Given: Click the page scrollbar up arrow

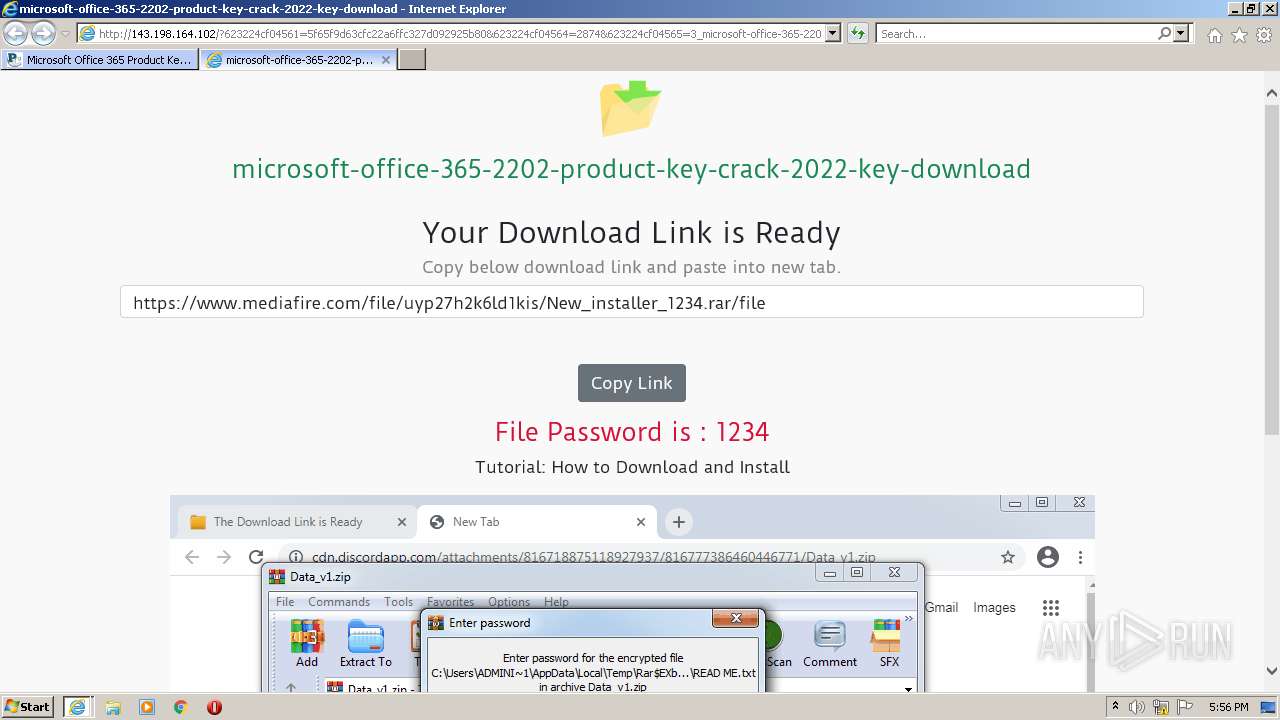Looking at the screenshot, I should (x=1272, y=93).
